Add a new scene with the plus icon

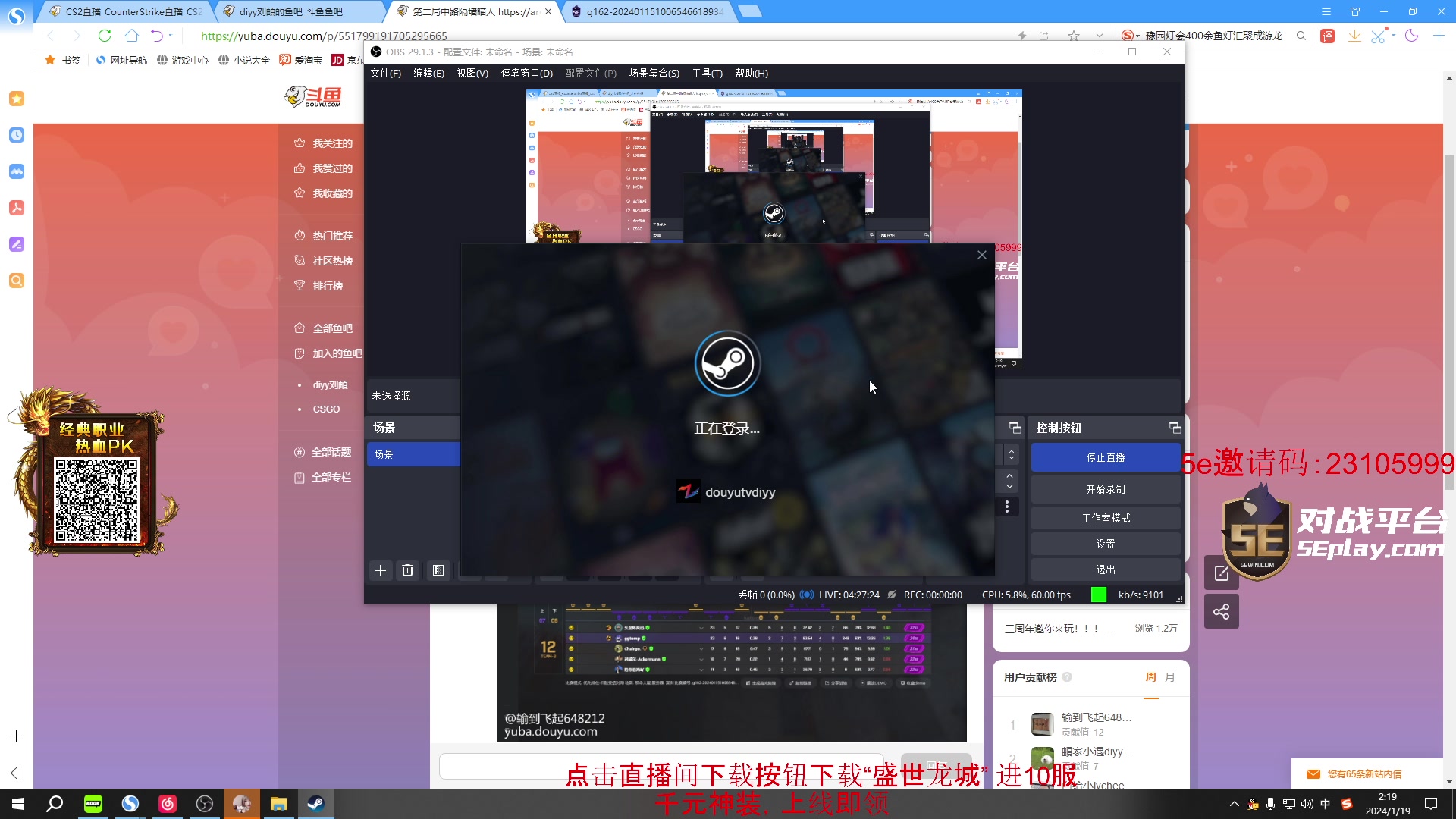pyautogui.click(x=381, y=570)
